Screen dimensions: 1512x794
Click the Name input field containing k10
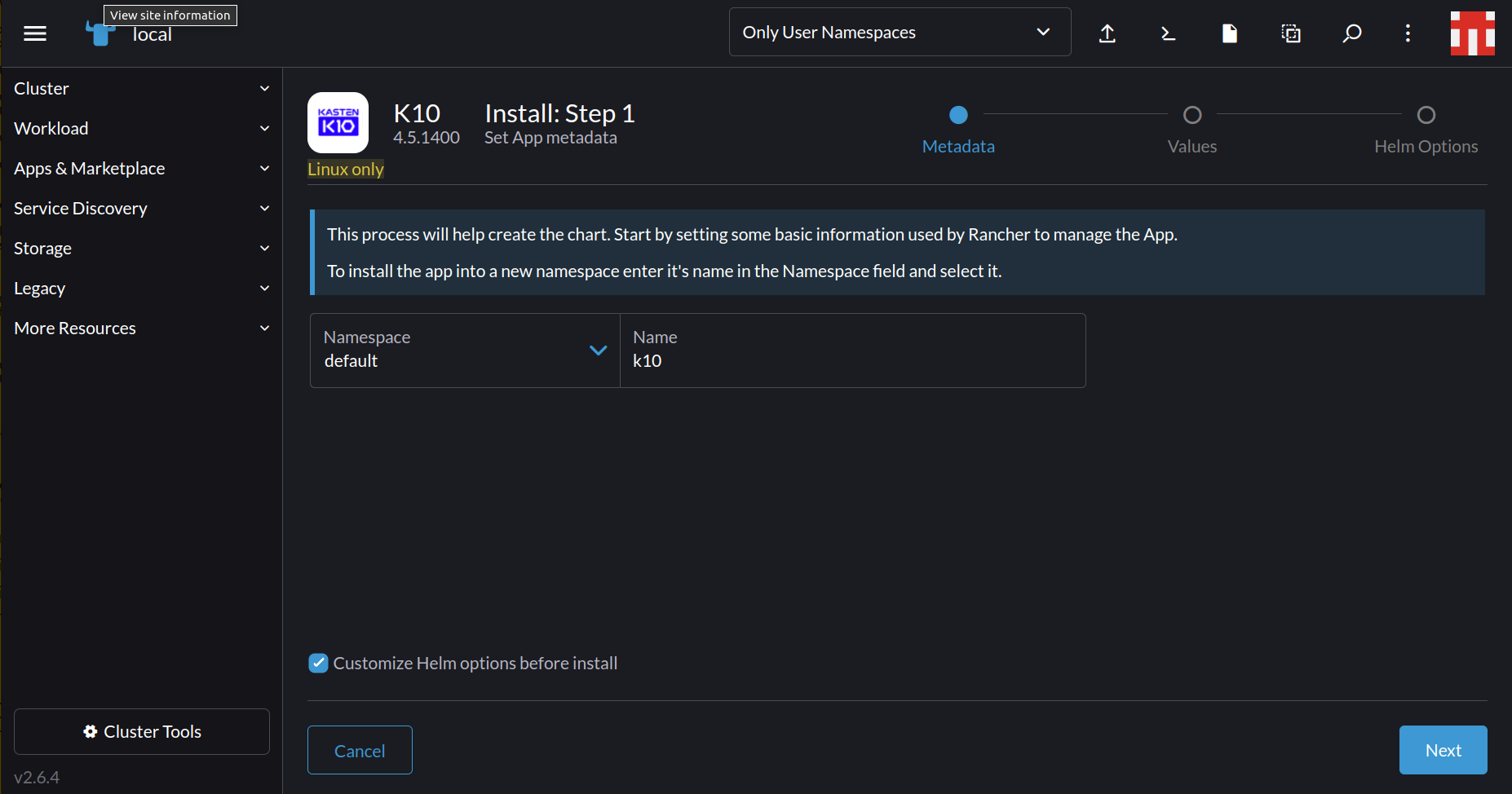(x=852, y=360)
